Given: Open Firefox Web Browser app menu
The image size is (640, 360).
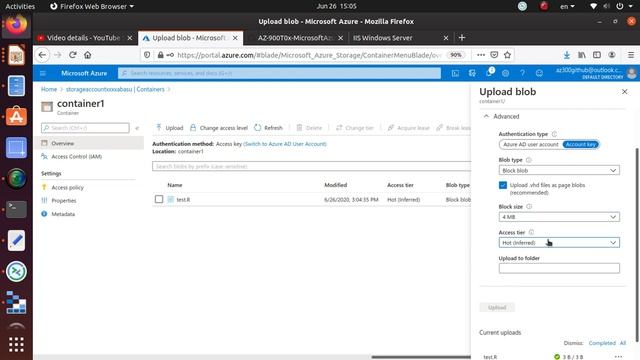Looking at the screenshot, I should point(92,6).
